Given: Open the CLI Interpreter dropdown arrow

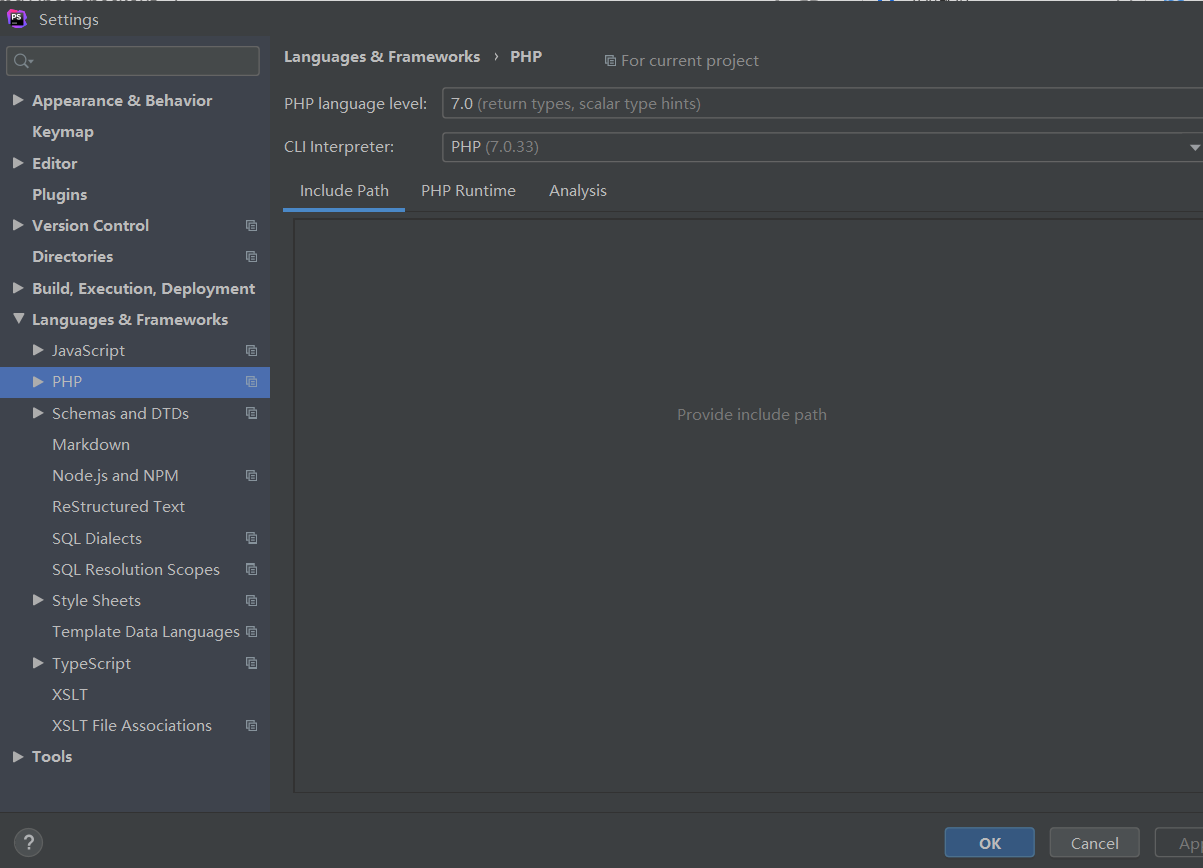Looking at the screenshot, I should (1194, 147).
